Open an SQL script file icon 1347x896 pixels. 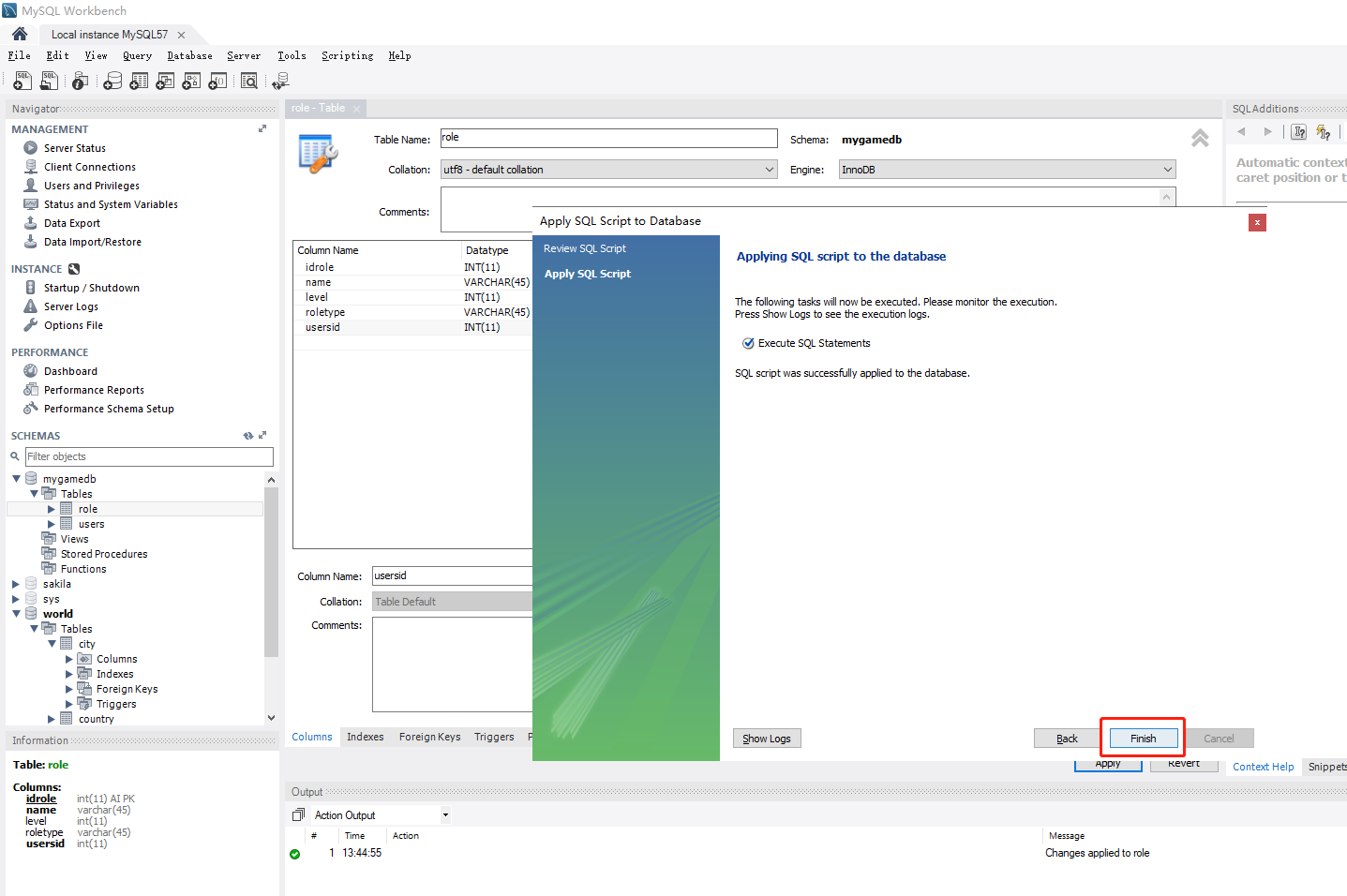coord(50,82)
